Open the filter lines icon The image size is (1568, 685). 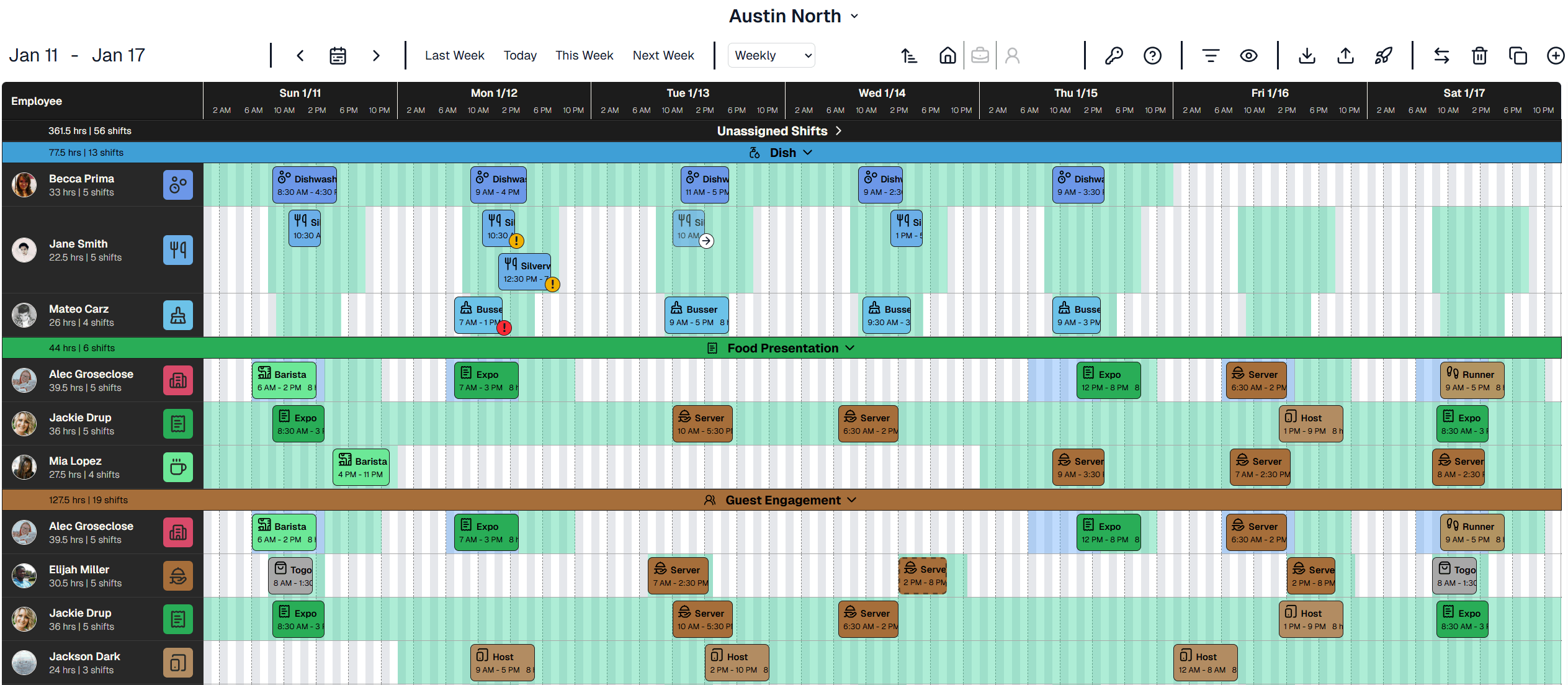coord(1211,56)
